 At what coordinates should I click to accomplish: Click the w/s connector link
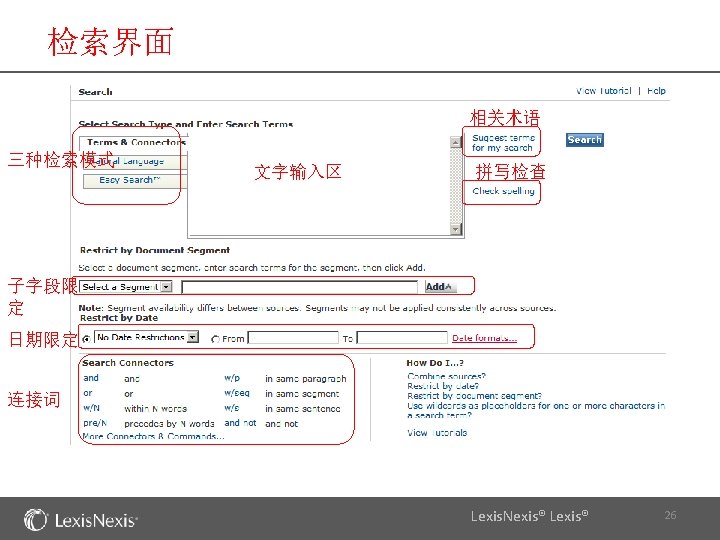click(x=231, y=408)
